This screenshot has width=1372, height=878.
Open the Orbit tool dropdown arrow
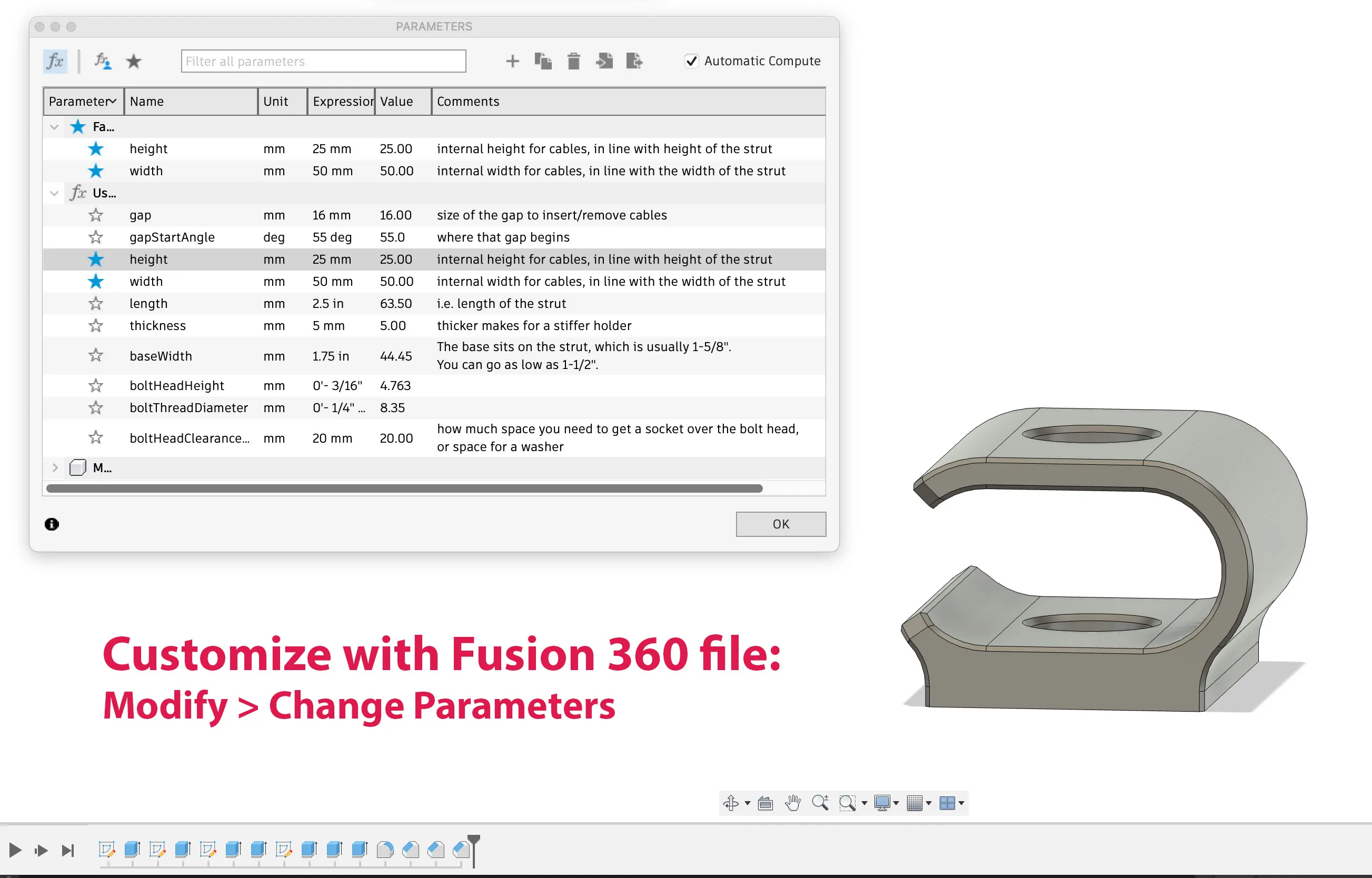point(748,803)
